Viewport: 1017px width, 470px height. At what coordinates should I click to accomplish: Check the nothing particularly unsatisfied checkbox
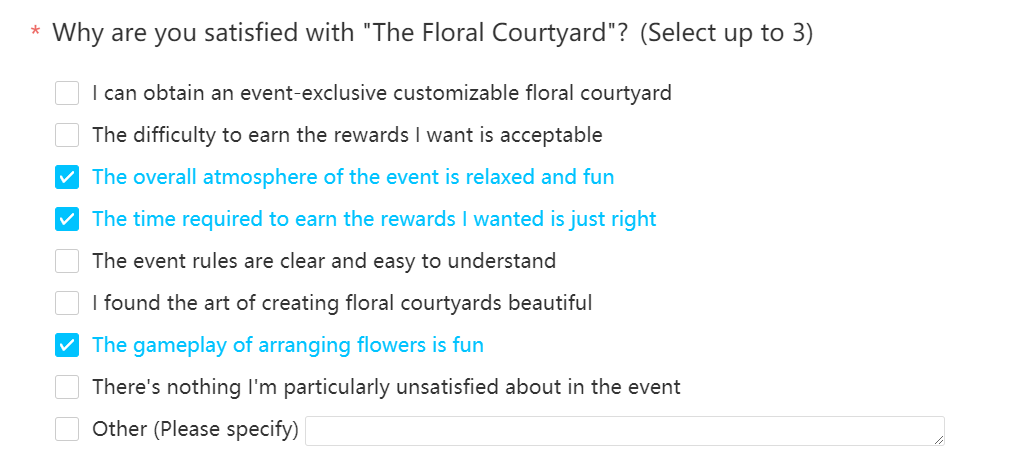[x=67, y=387]
